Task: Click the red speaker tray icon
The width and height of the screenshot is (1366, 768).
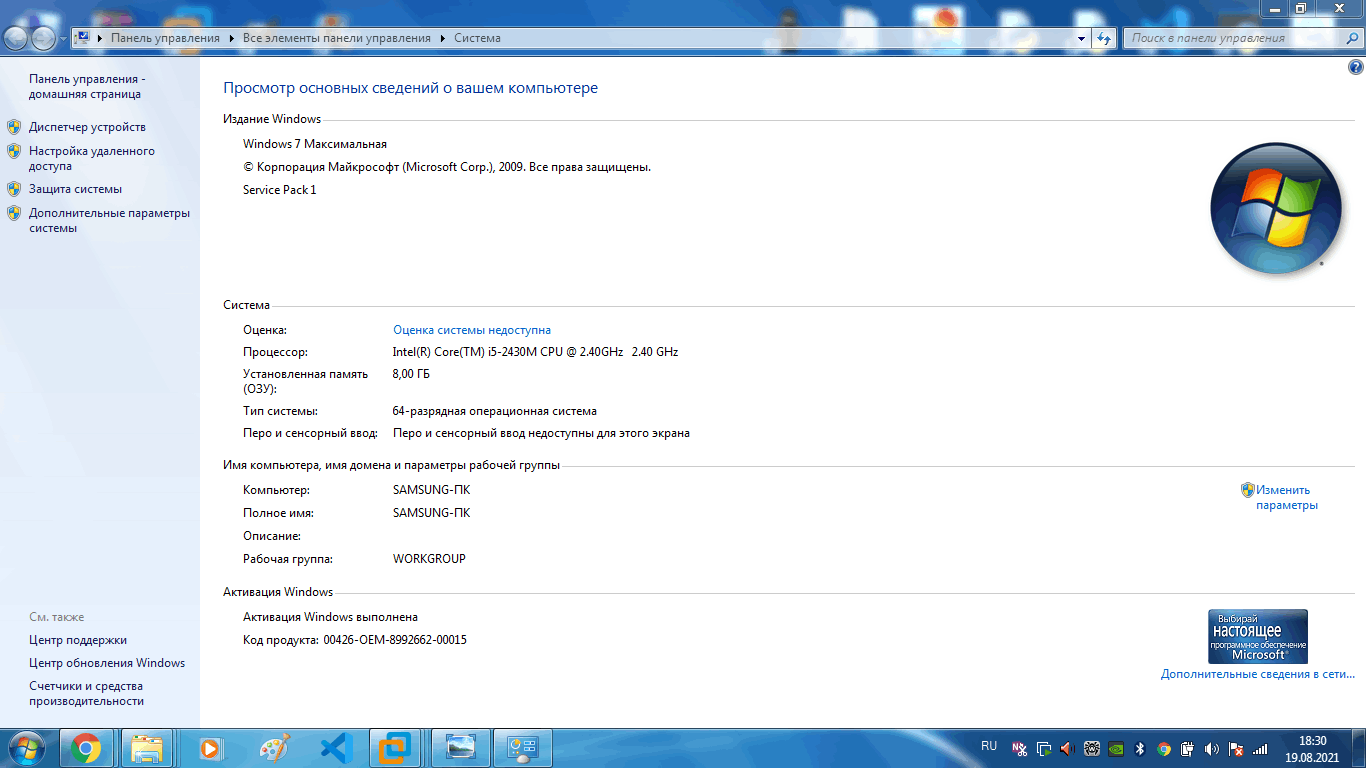Action: pyautogui.click(x=1066, y=748)
